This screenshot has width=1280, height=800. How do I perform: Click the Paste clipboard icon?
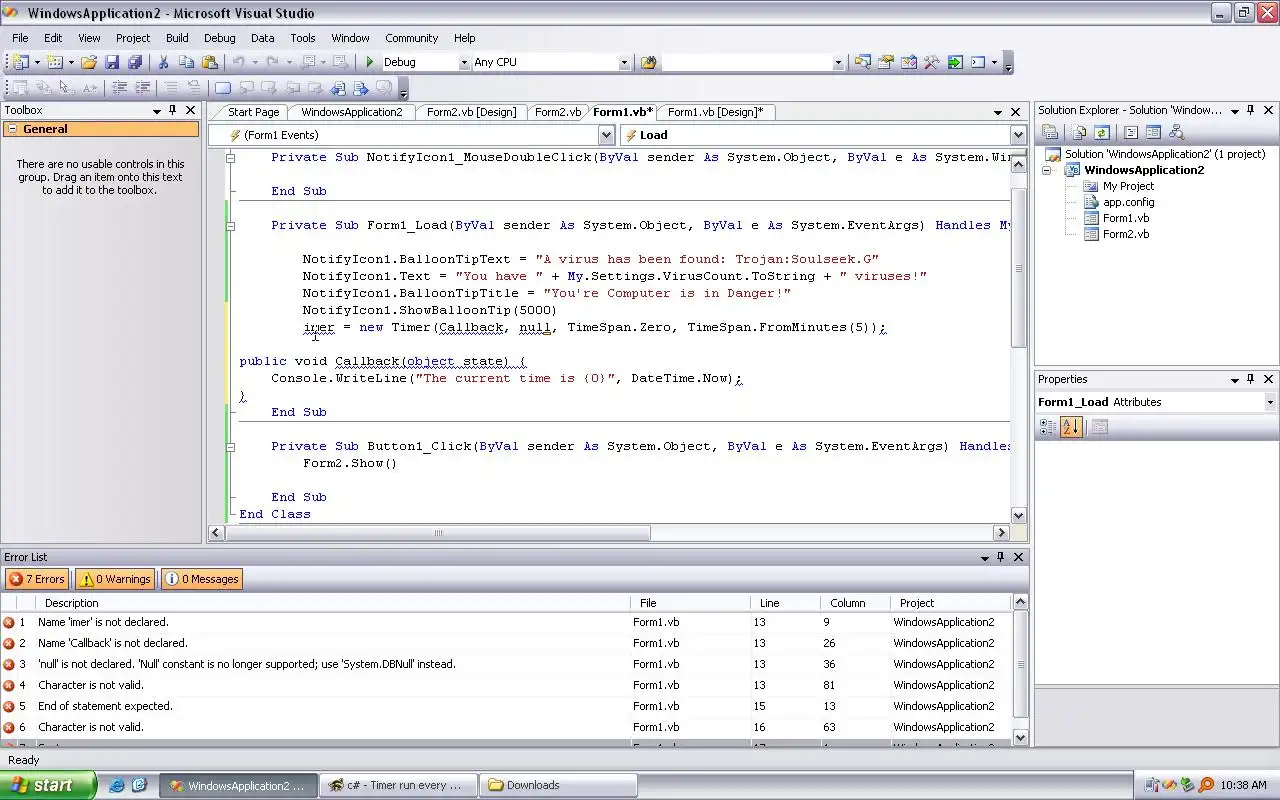[x=209, y=62]
